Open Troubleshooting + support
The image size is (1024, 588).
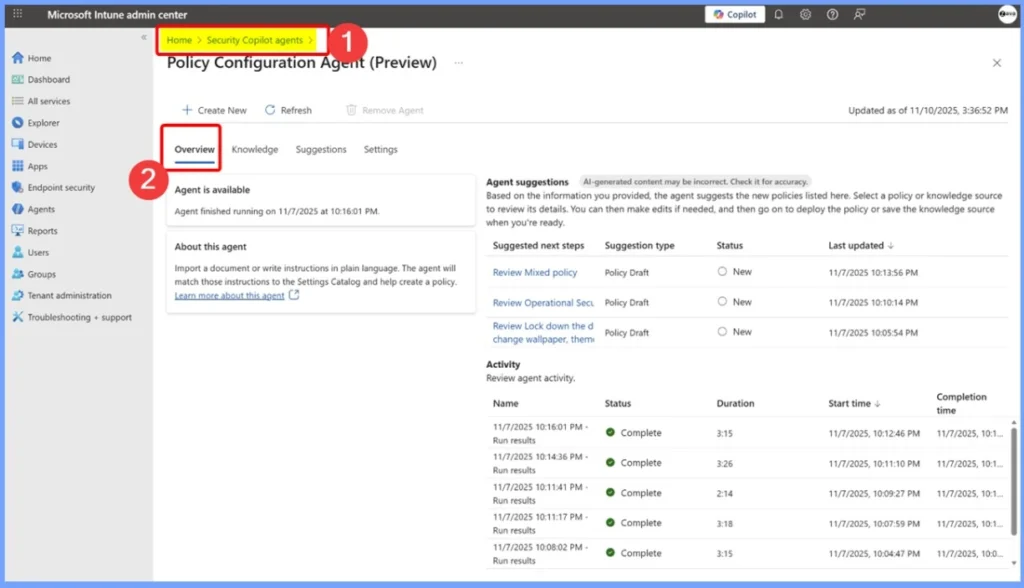click(74, 317)
